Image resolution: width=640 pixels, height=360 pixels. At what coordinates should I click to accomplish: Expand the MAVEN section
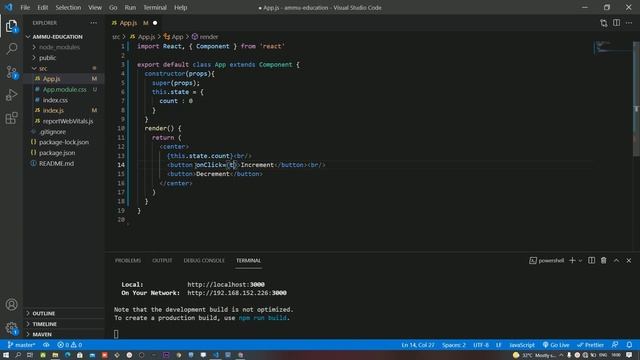[x=42, y=334]
